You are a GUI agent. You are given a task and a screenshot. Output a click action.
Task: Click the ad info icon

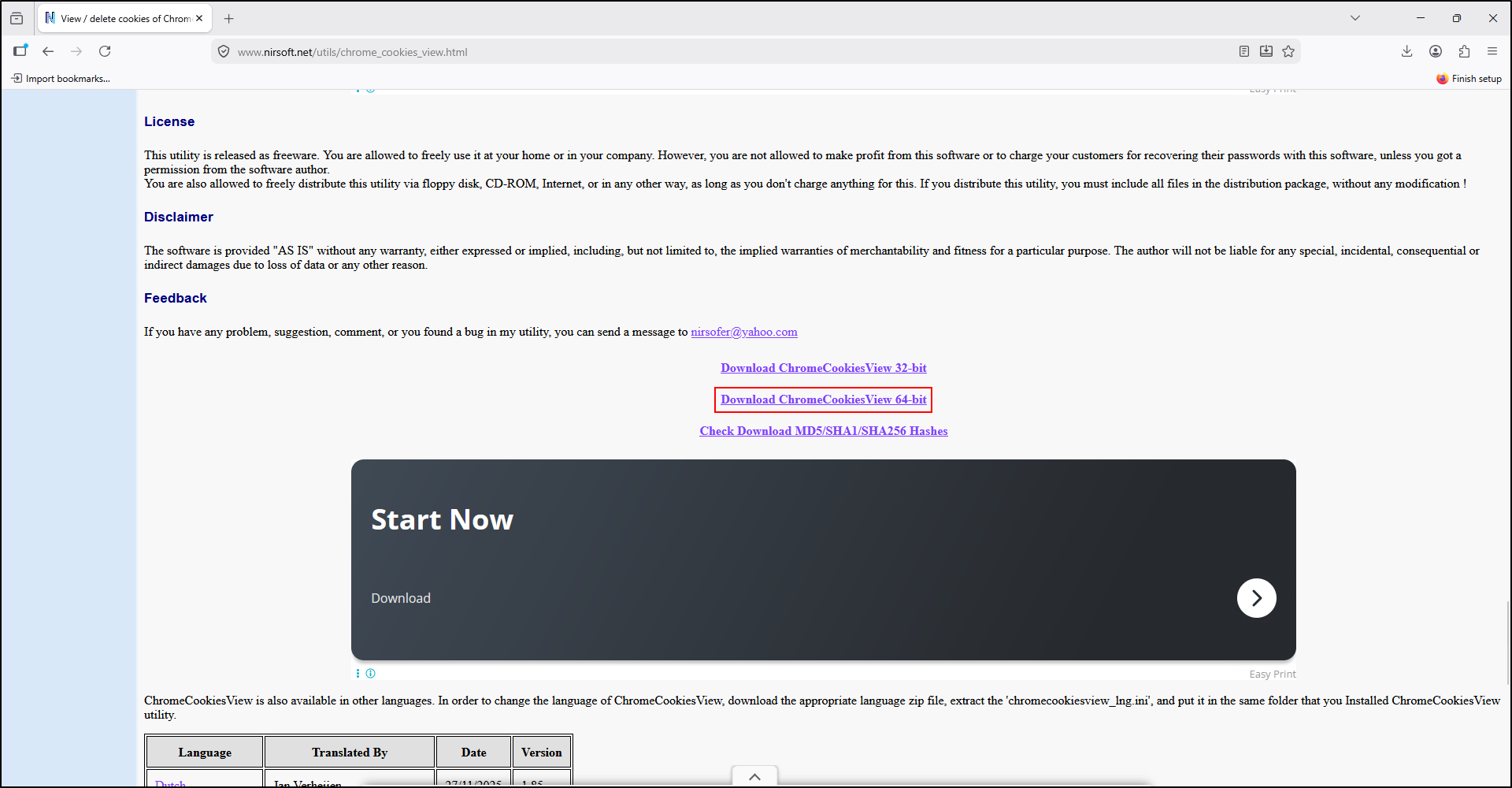coord(371,674)
